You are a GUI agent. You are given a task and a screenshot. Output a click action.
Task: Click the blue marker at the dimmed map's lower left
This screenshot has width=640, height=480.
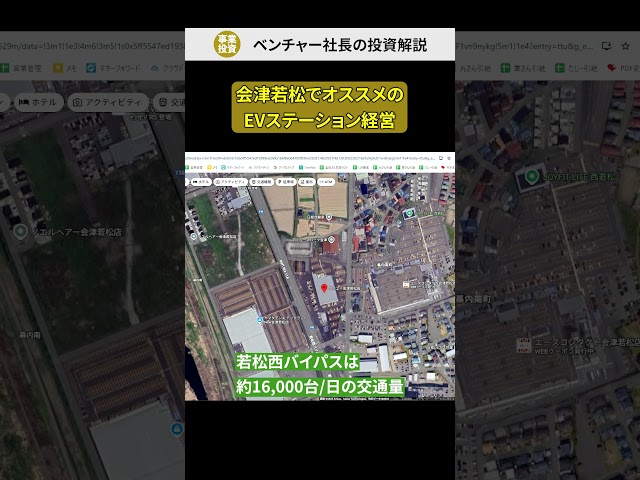(176, 429)
